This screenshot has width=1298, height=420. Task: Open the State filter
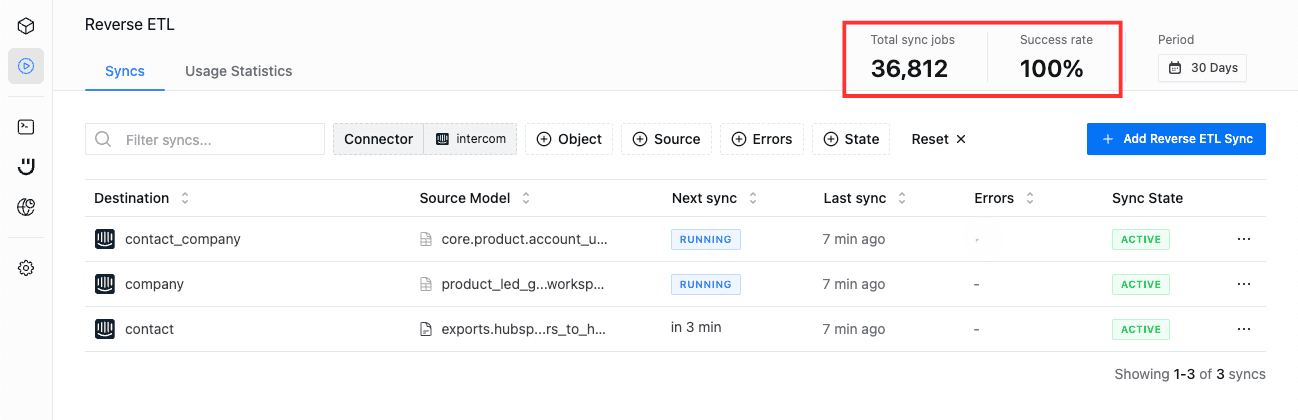850,139
